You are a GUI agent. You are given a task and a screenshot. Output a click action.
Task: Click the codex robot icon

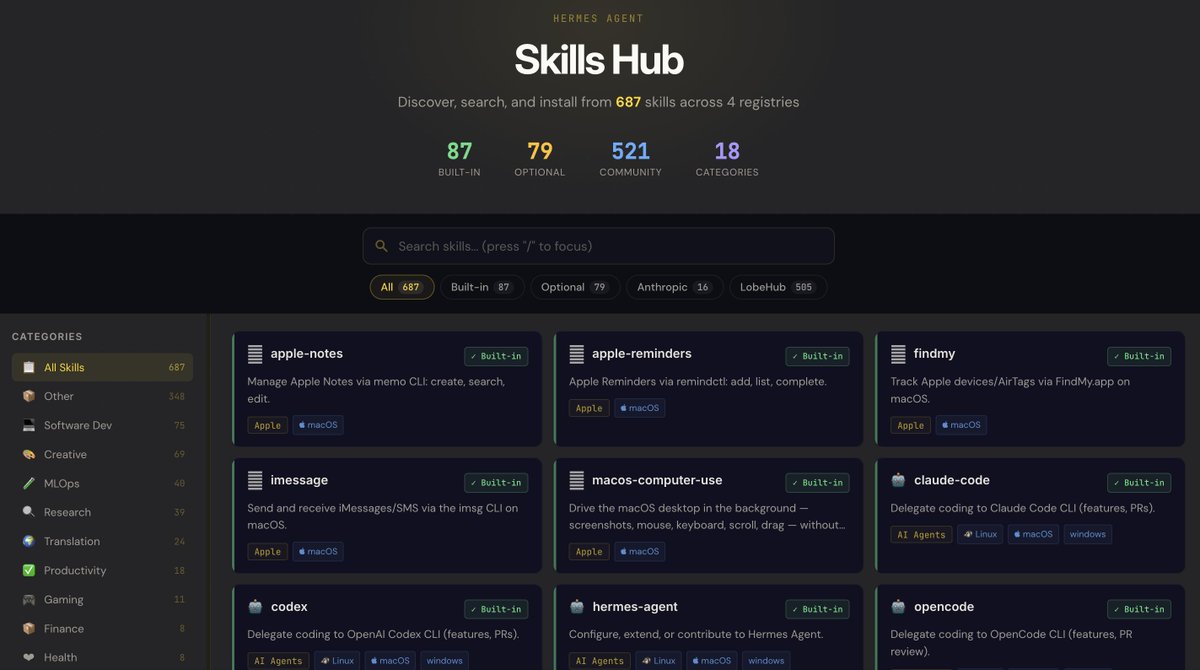click(x=255, y=607)
